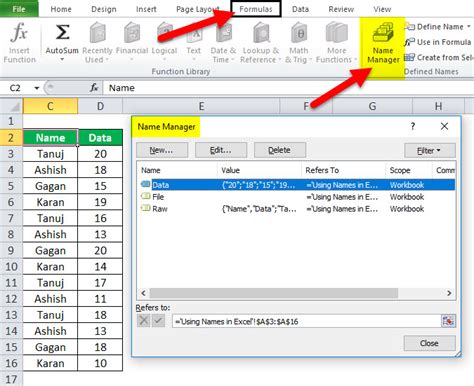The width and height of the screenshot is (474, 386).
Task: Select the Data row in names list
Action: click(298, 185)
